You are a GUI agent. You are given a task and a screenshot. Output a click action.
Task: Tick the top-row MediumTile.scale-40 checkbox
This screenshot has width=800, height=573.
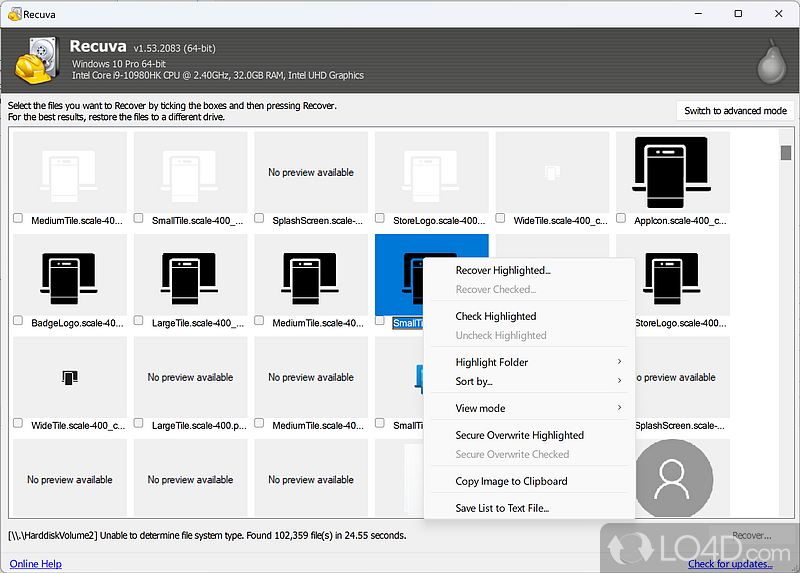(18, 218)
